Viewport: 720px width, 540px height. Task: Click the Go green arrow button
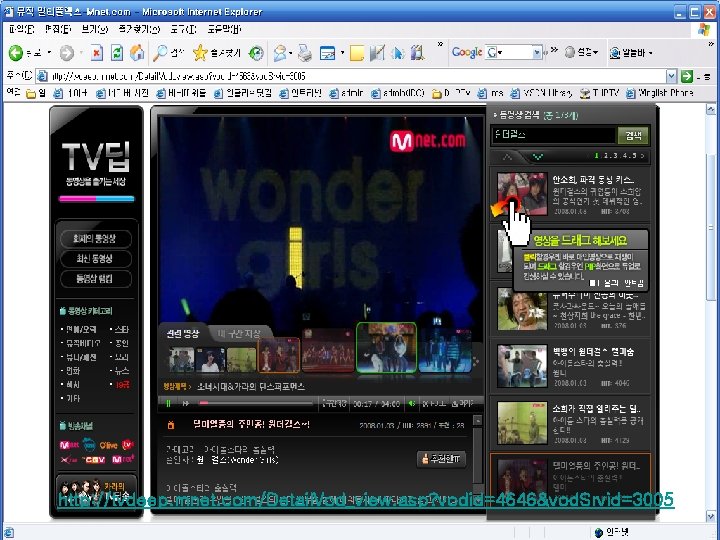click(686, 76)
